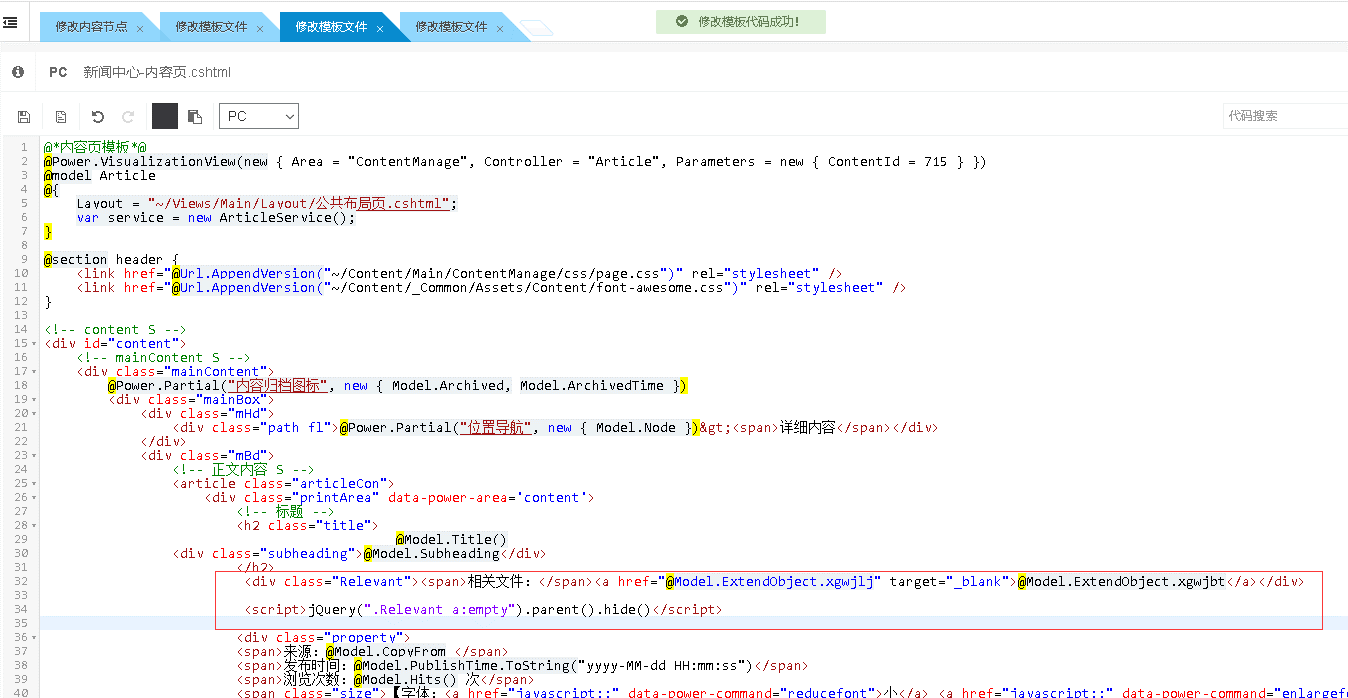
Task: Open the 内容归档图标 partial link
Action: pos(277,386)
